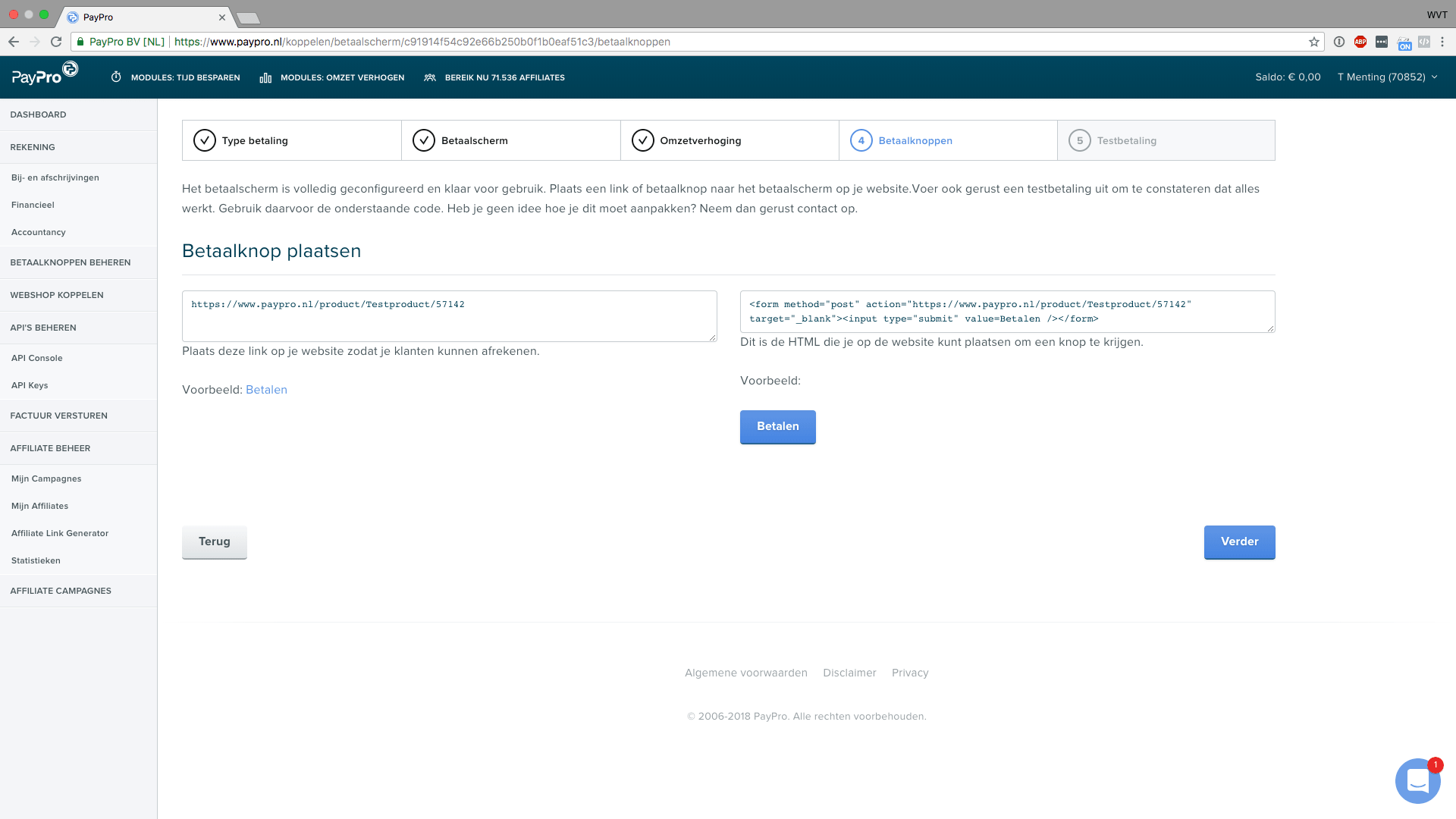Click the blue Betalen example button

tap(778, 427)
